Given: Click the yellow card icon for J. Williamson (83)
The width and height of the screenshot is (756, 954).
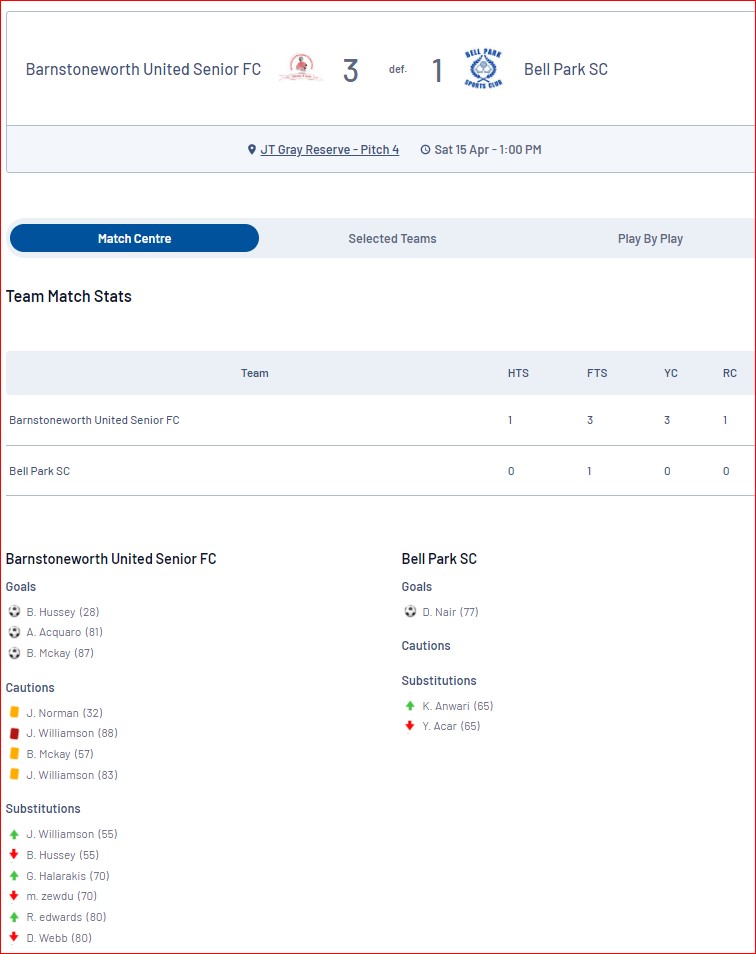Looking at the screenshot, I should coord(15,774).
